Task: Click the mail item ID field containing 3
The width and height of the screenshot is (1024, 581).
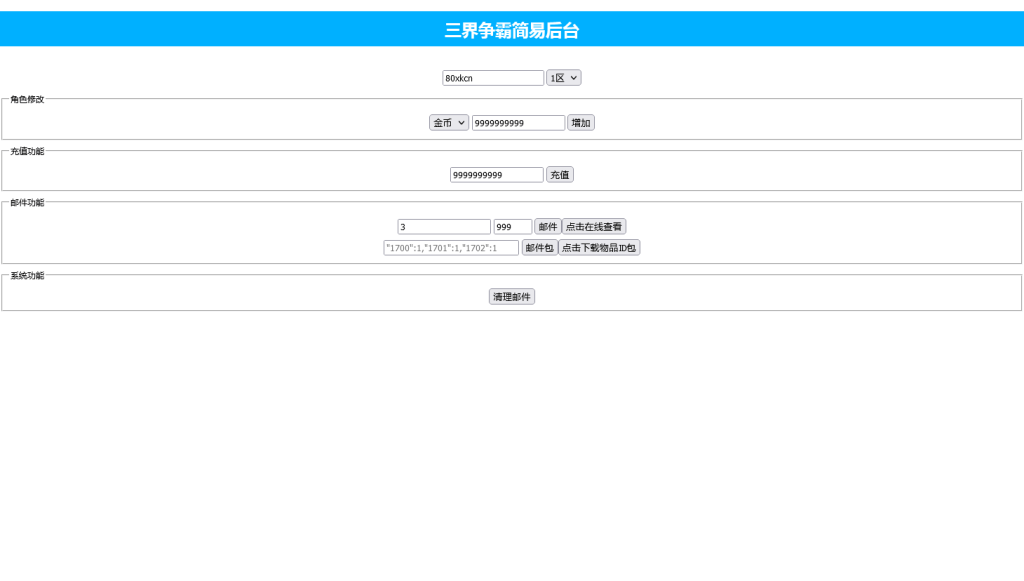Action: click(444, 226)
